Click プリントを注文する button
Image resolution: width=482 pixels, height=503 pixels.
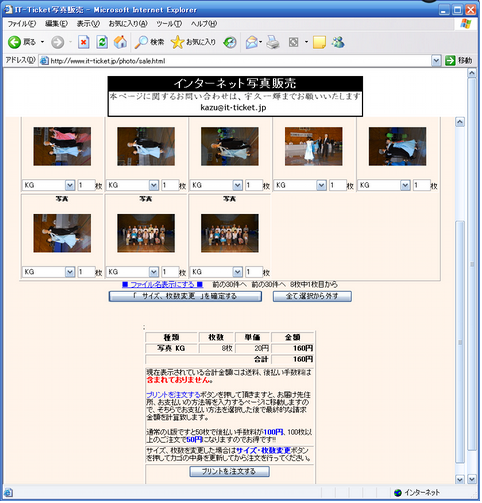[229, 472]
